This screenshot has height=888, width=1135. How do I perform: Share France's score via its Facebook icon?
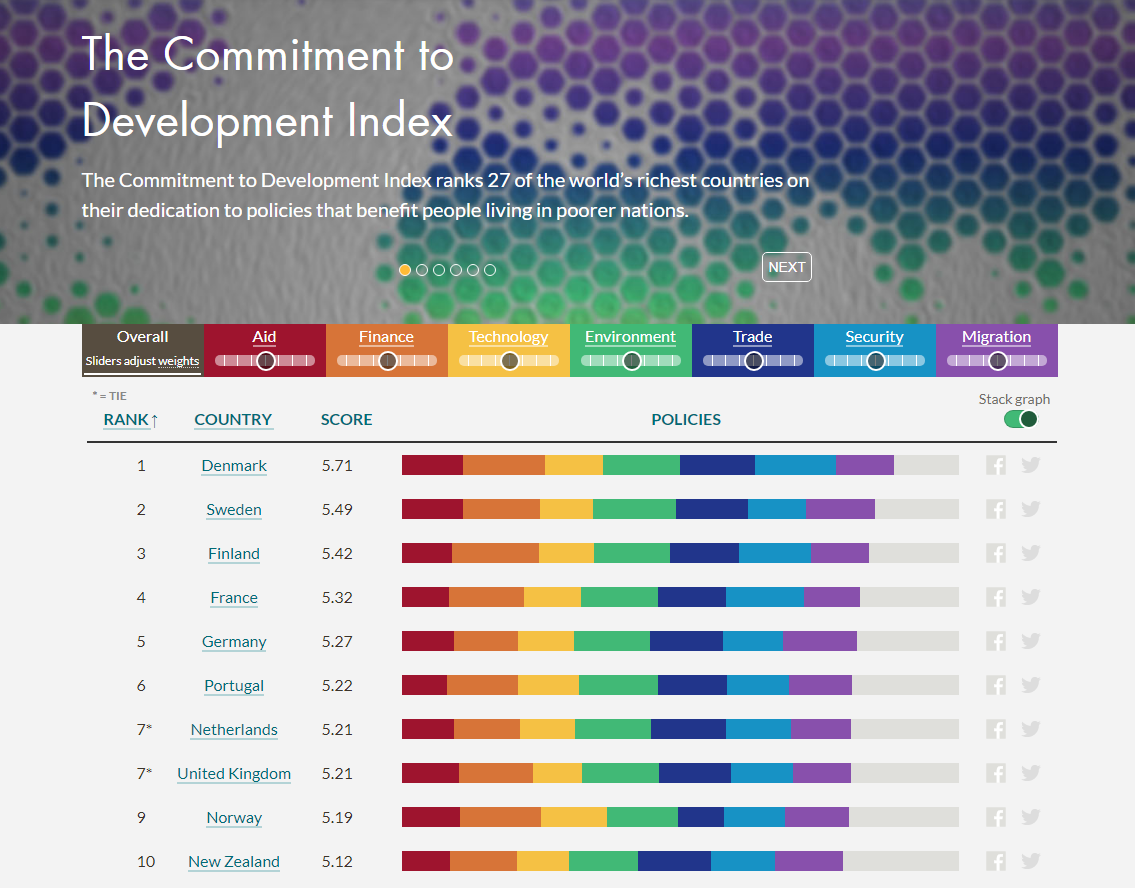click(995, 596)
